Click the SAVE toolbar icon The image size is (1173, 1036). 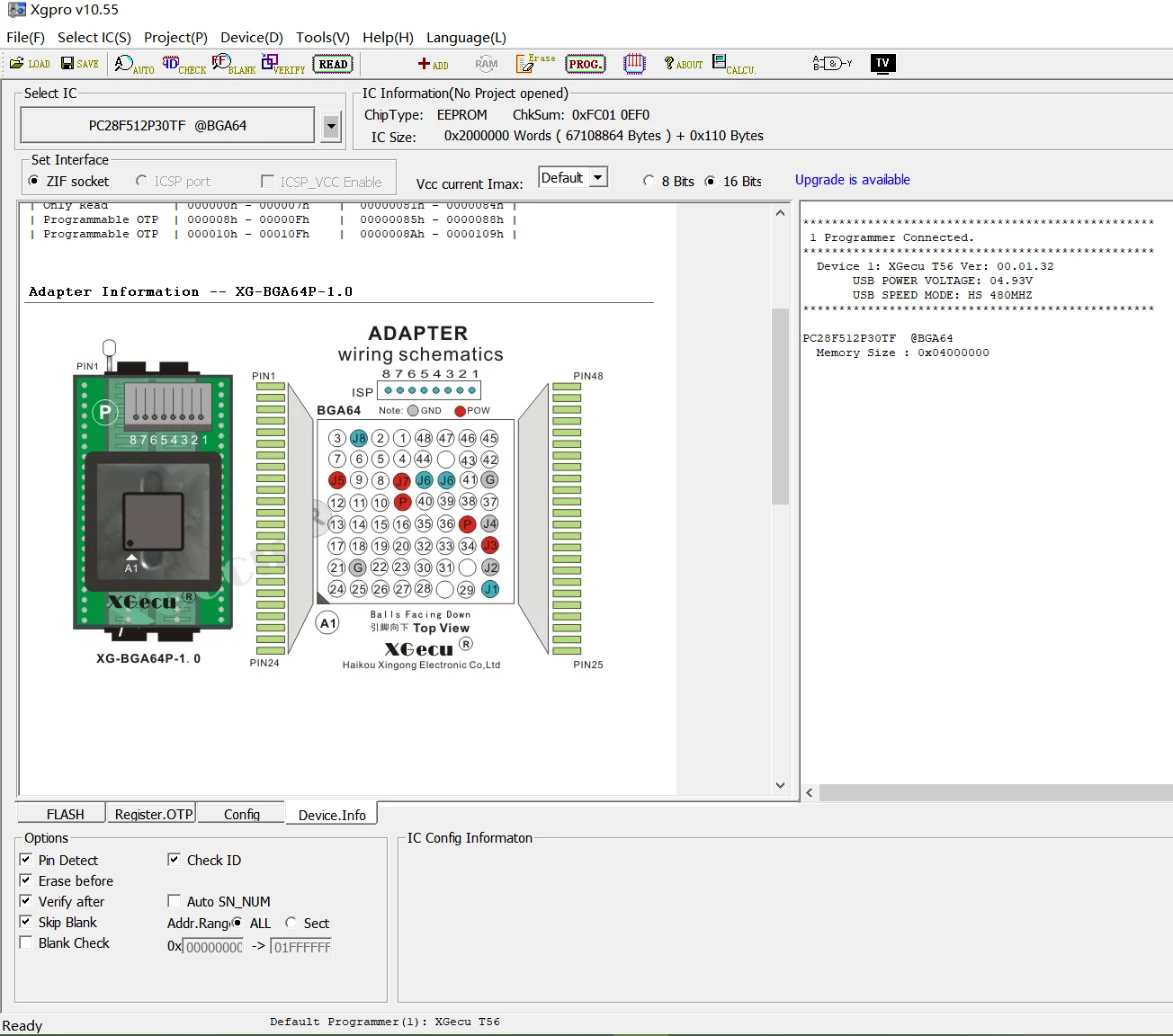pyautogui.click(x=80, y=64)
